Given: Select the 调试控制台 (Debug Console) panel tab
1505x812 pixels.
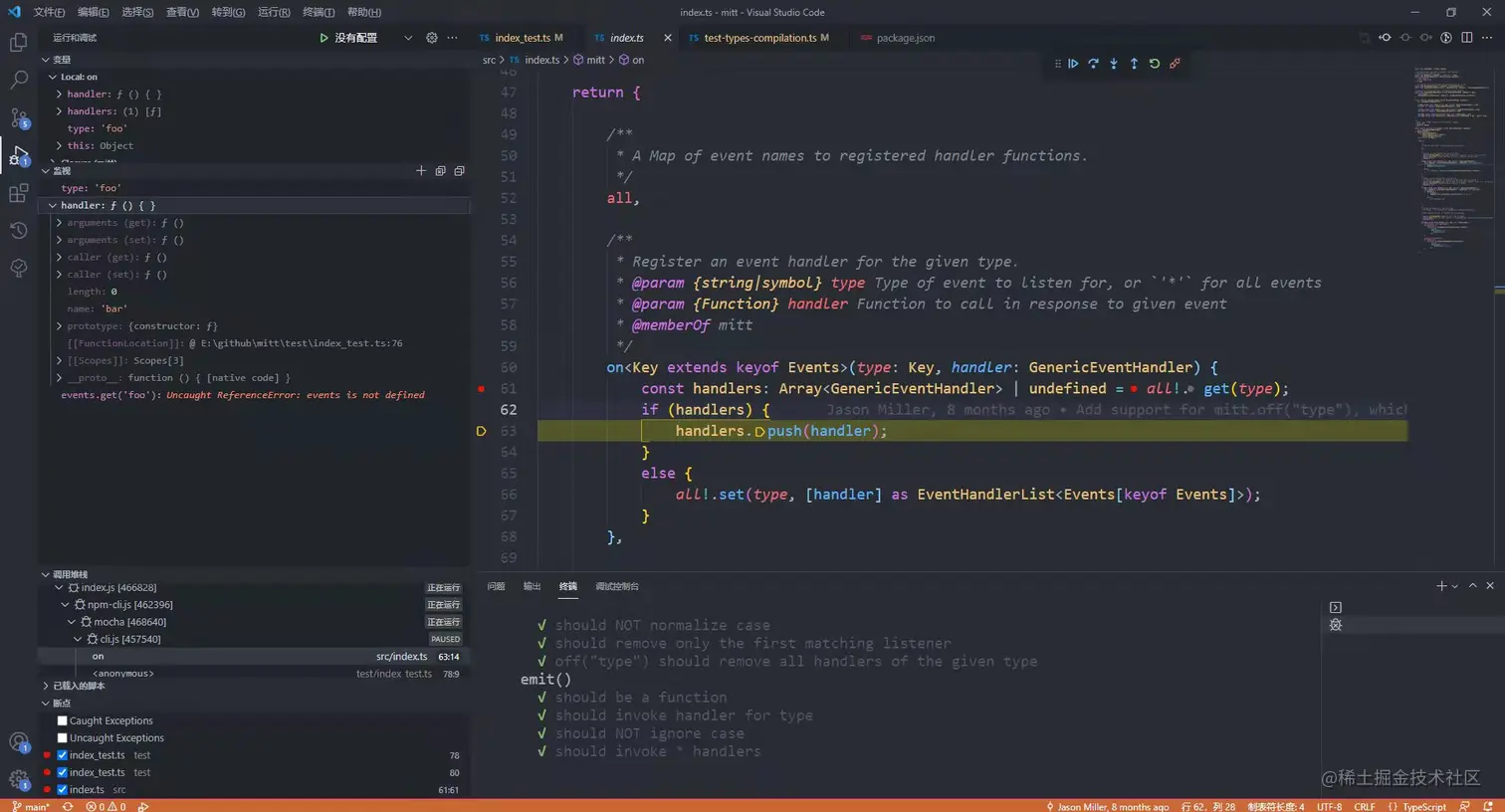Looking at the screenshot, I should coord(616,586).
